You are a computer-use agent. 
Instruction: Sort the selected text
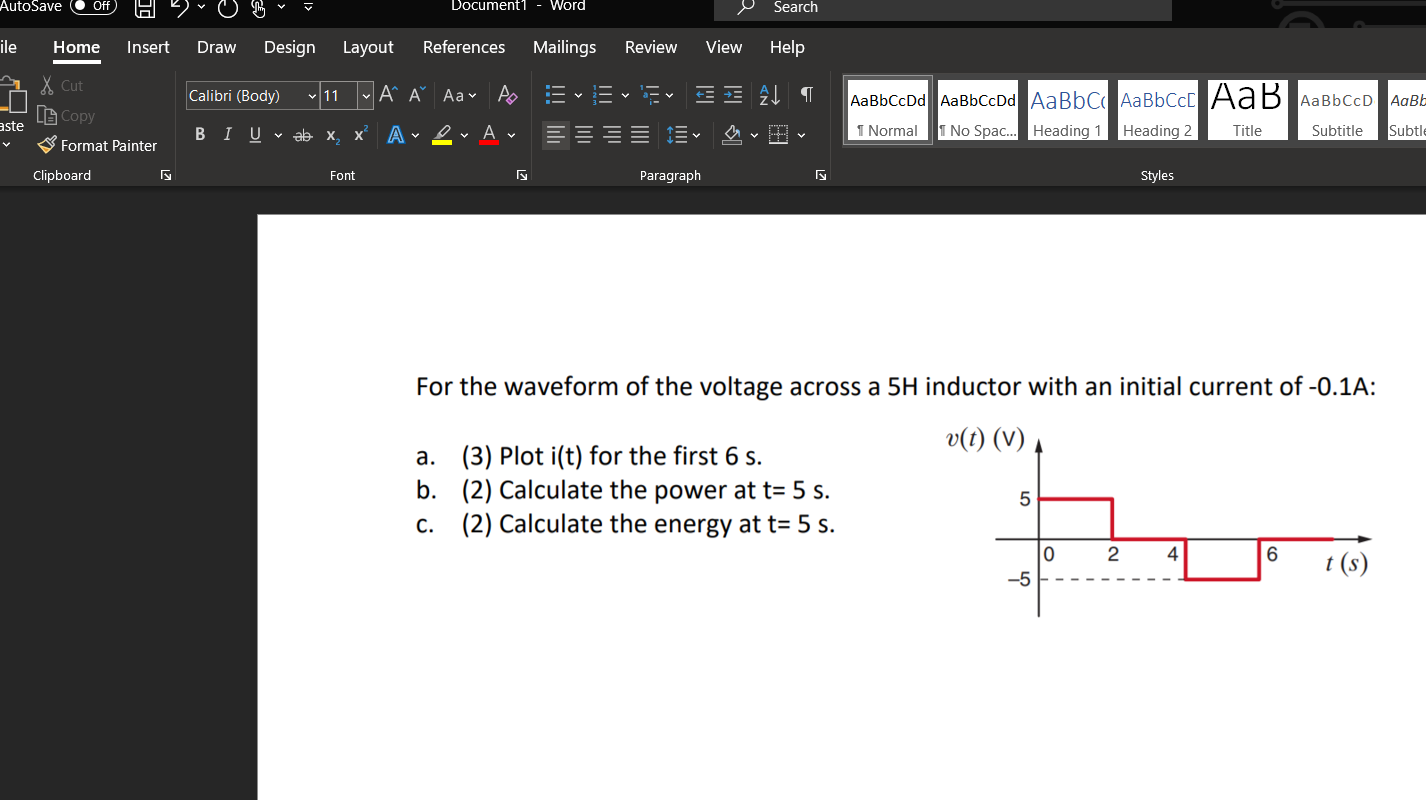pos(770,95)
